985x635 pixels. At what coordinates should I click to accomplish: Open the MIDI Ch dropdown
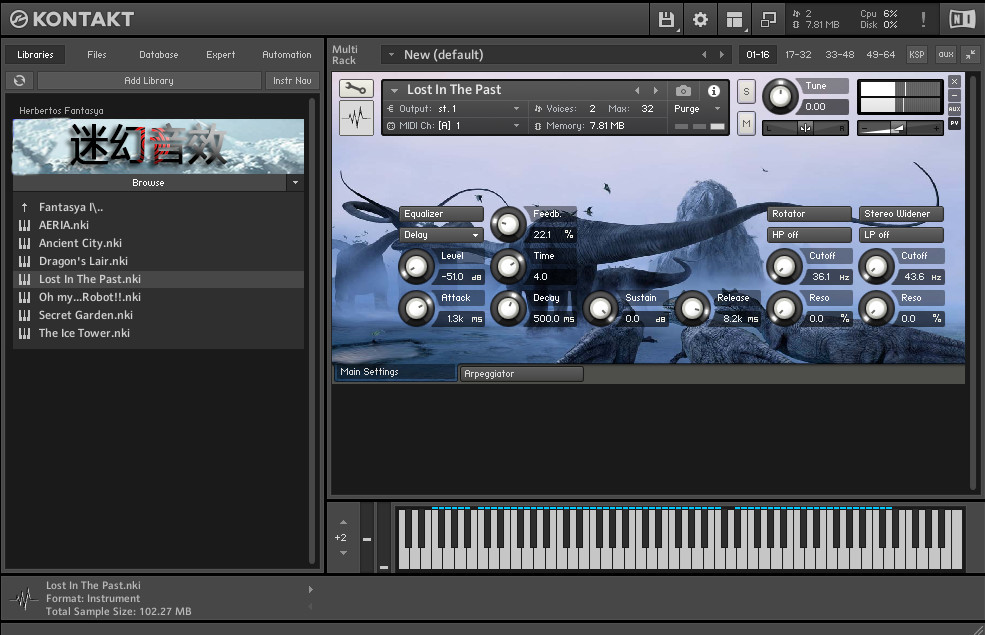(x=454, y=126)
